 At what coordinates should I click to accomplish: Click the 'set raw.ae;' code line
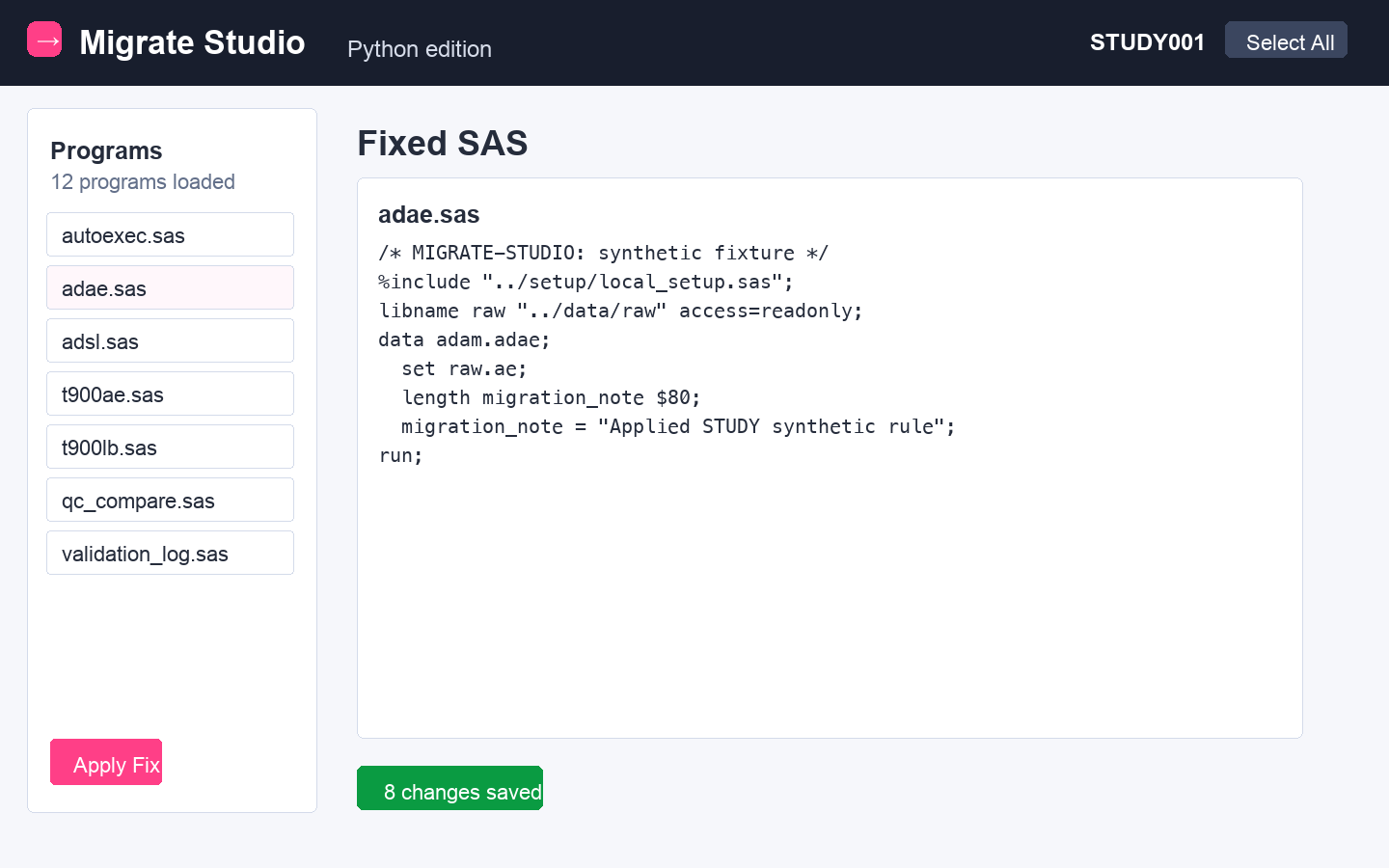(464, 368)
